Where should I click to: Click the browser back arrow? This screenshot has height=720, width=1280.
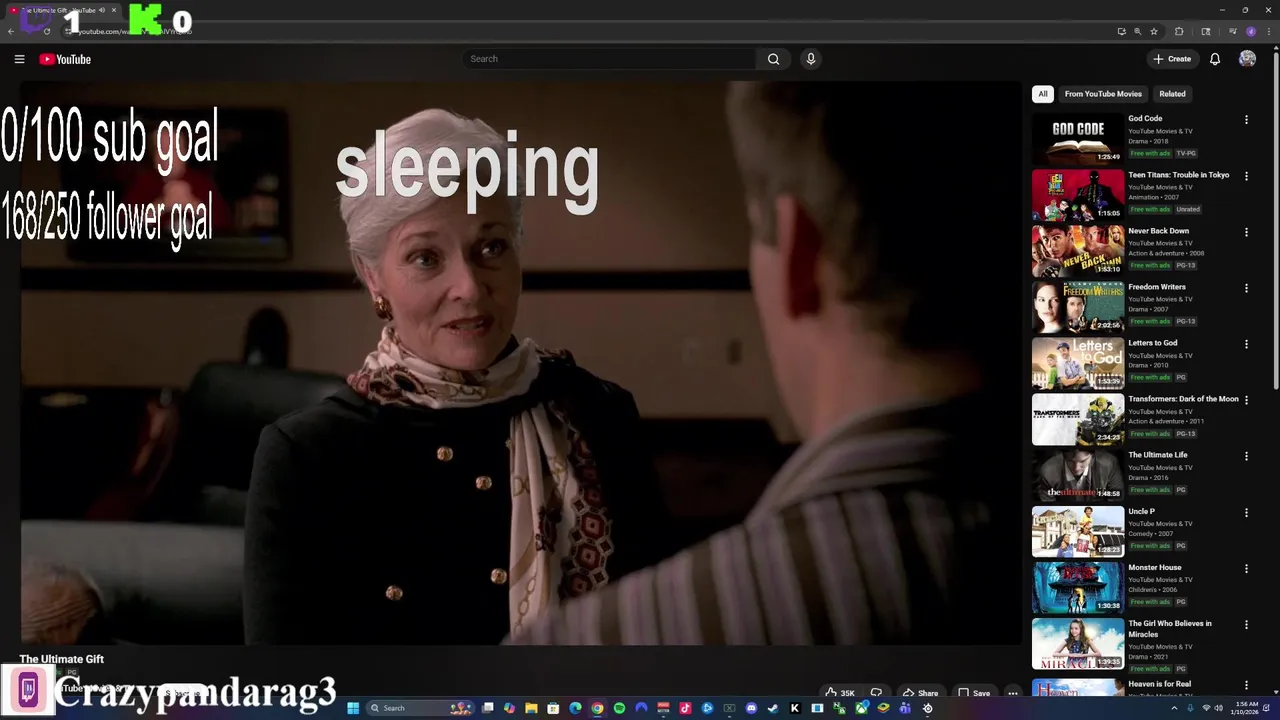click(10, 31)
